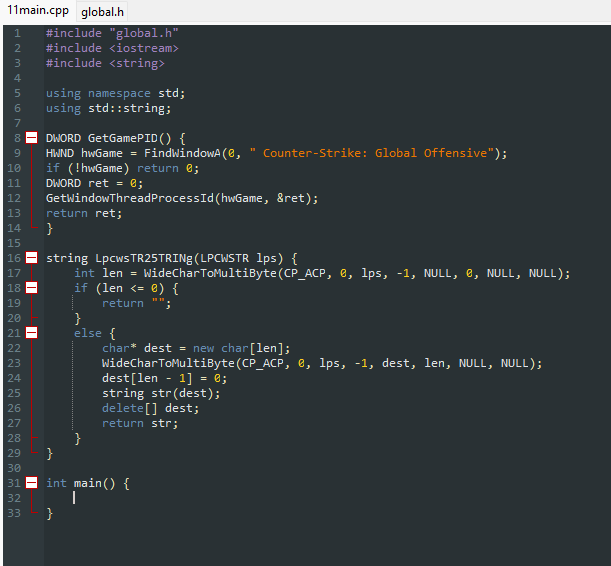
Task: Click WideCharToMultiByte call on line 23
Action: (168, 363)
